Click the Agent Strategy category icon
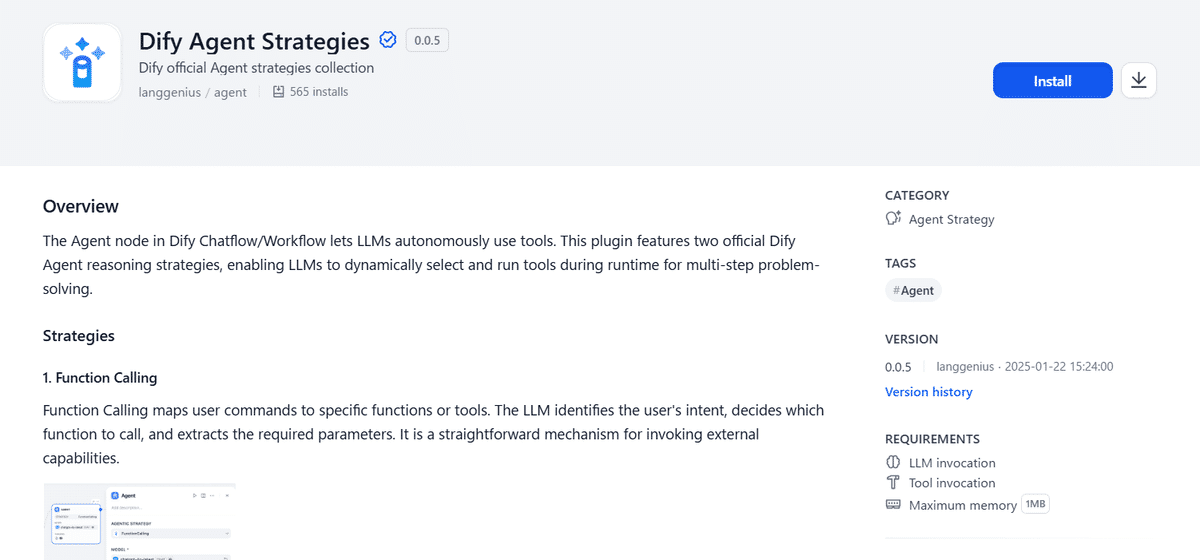The width and height of the screenshot is (1200, 560). 893,219
